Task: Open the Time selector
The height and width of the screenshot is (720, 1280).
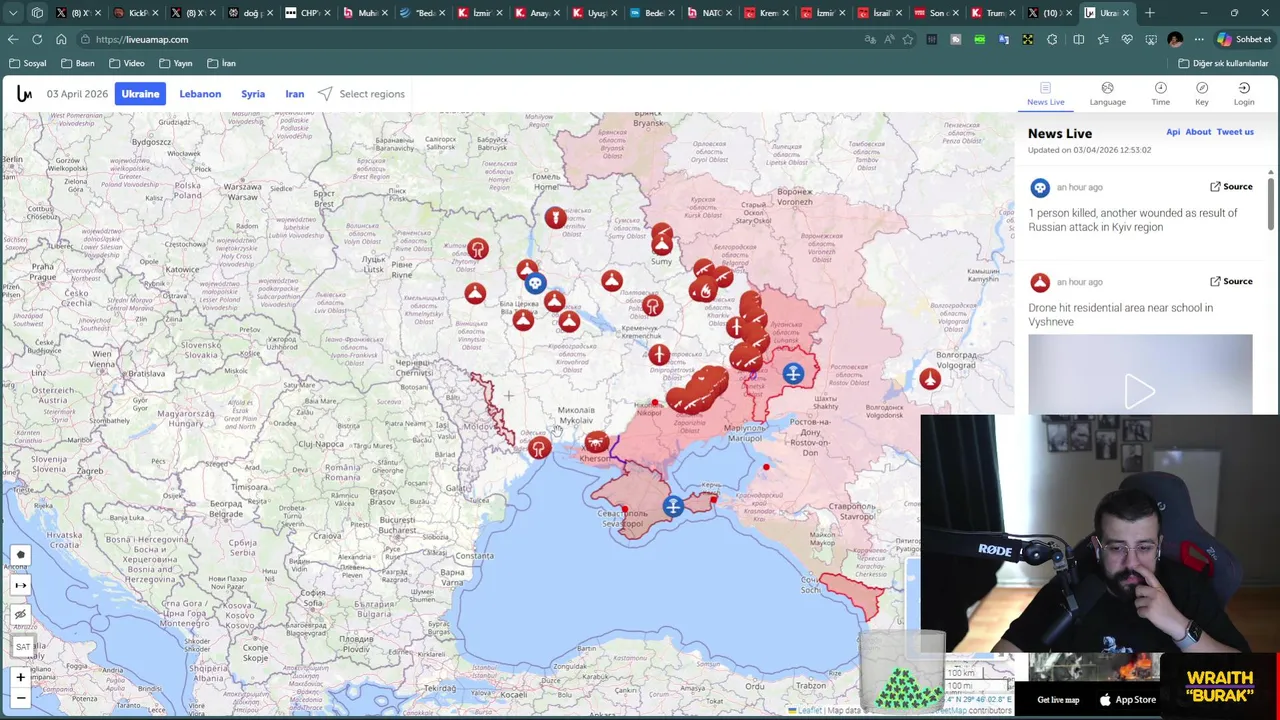Action: 1160,94
